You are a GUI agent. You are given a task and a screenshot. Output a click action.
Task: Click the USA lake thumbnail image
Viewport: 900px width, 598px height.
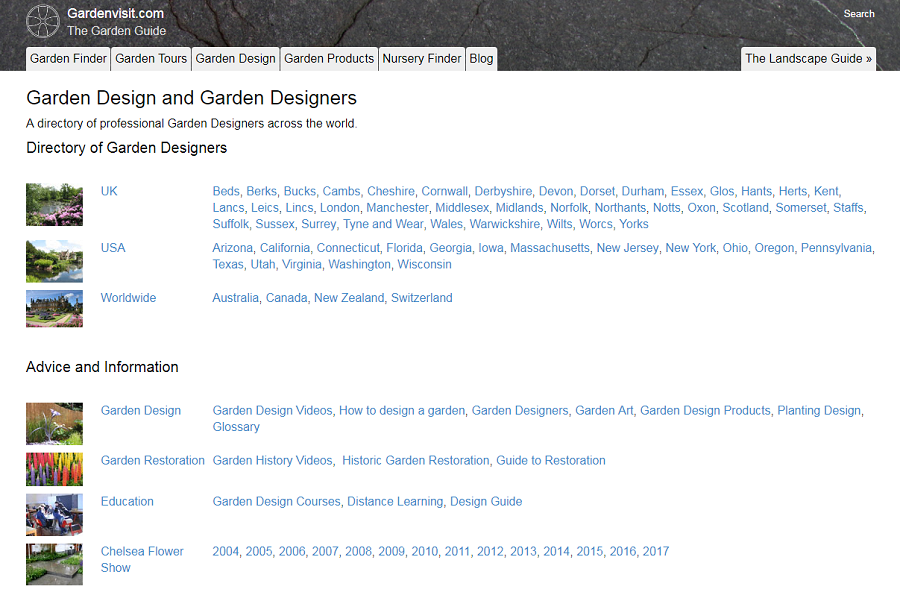point(54,261)
